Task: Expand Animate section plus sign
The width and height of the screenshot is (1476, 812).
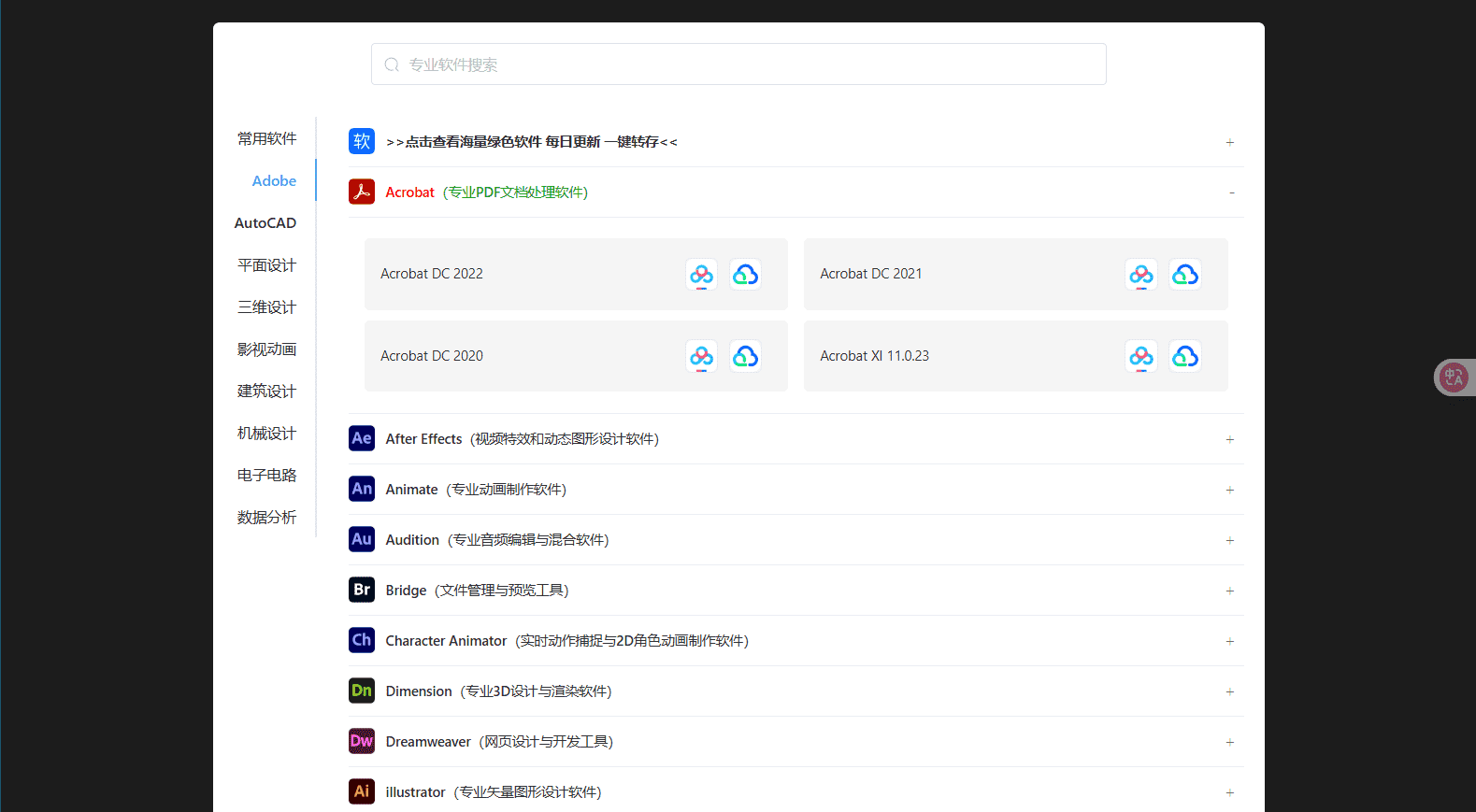Action: [x=1230, y=490]
